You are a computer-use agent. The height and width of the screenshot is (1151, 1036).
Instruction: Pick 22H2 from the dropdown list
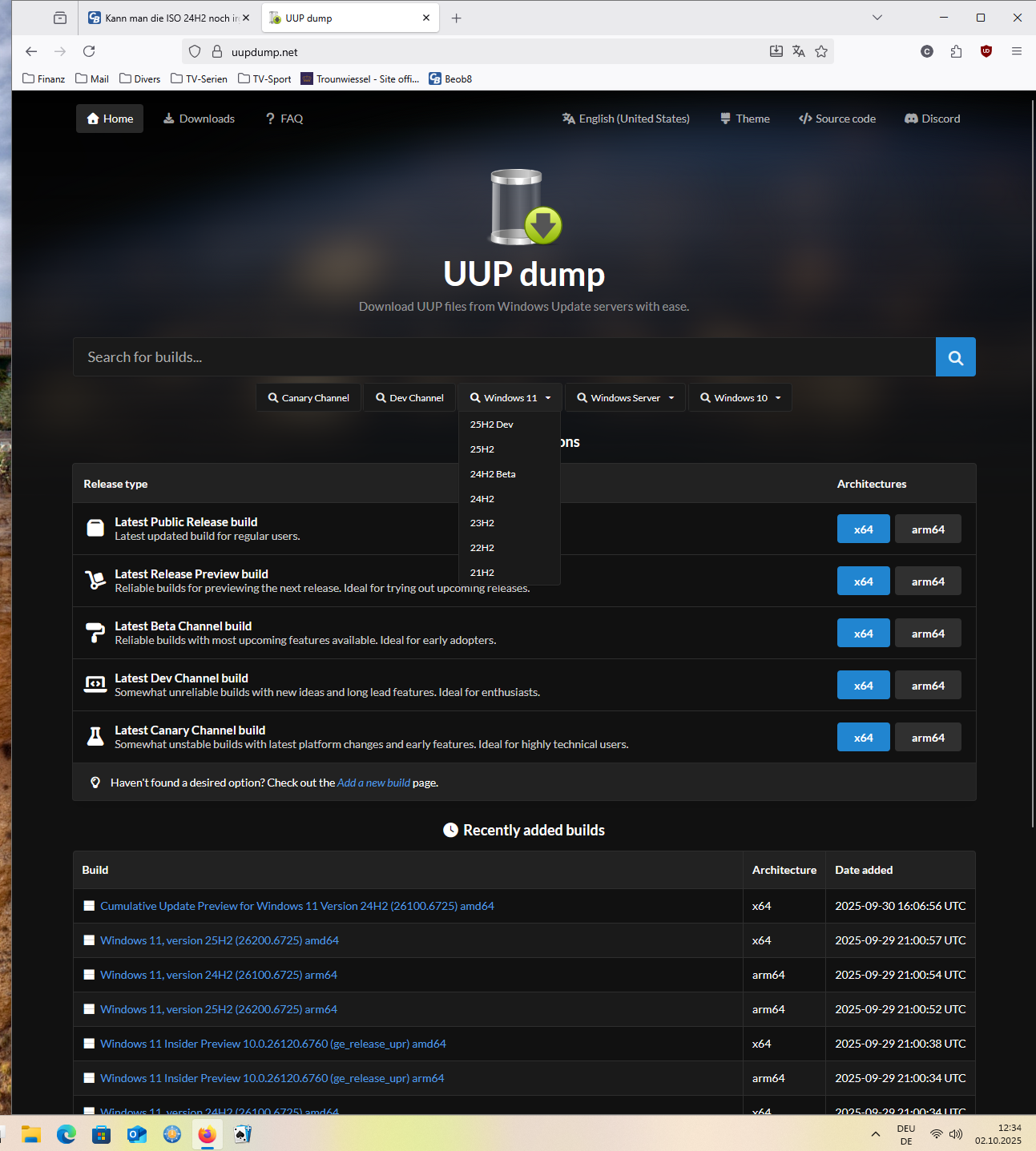pos(510,548)
